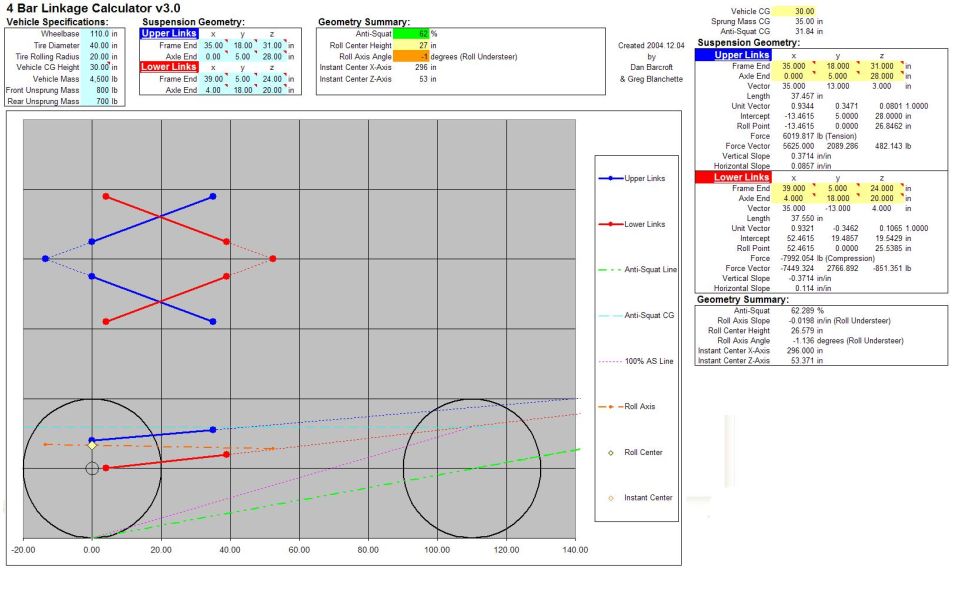Select right-panel Upper Links Axle End z 28.000
960x602 pixels.
(x=882, y=76)
